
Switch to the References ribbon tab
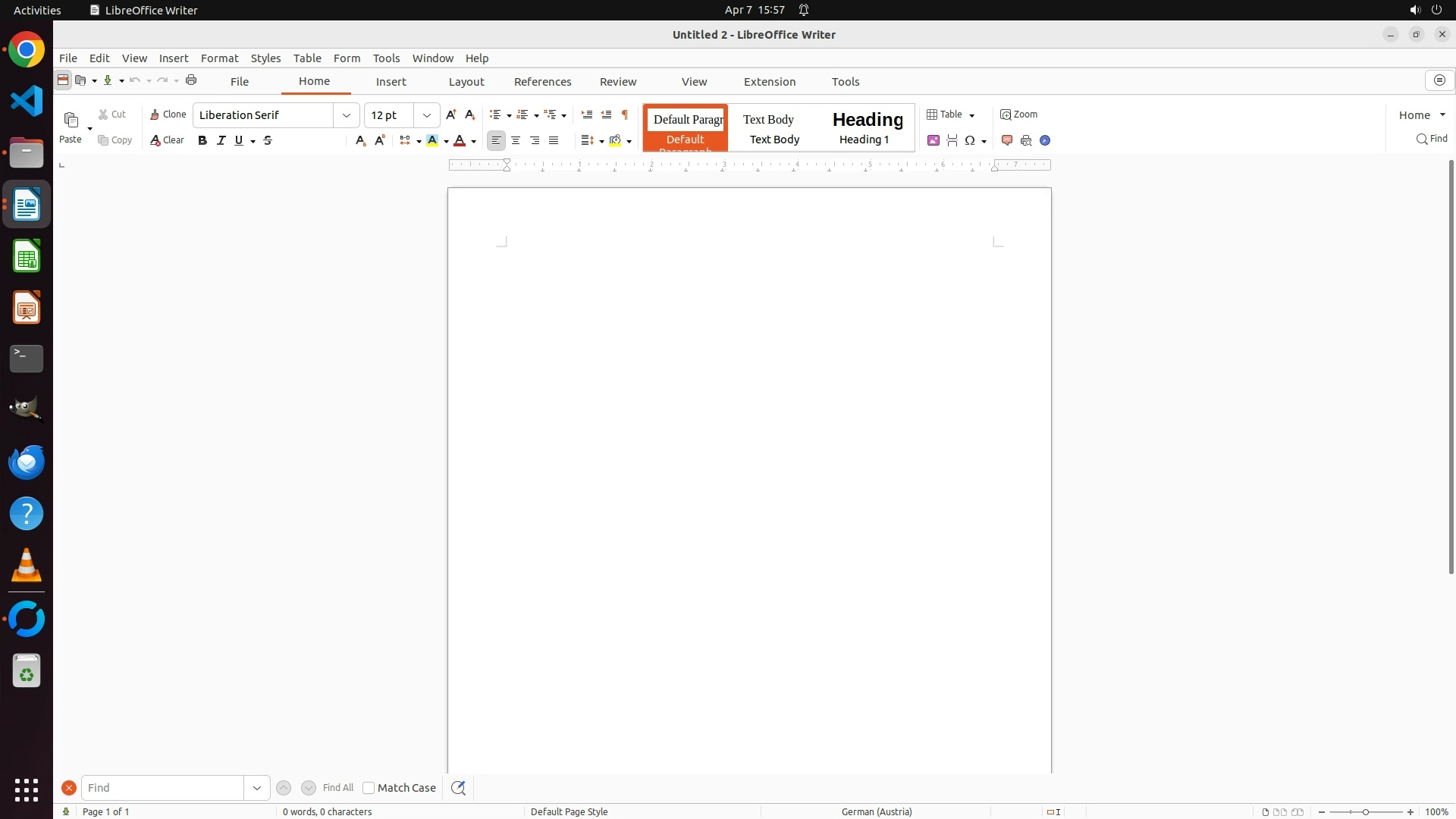tap(542, 82)
